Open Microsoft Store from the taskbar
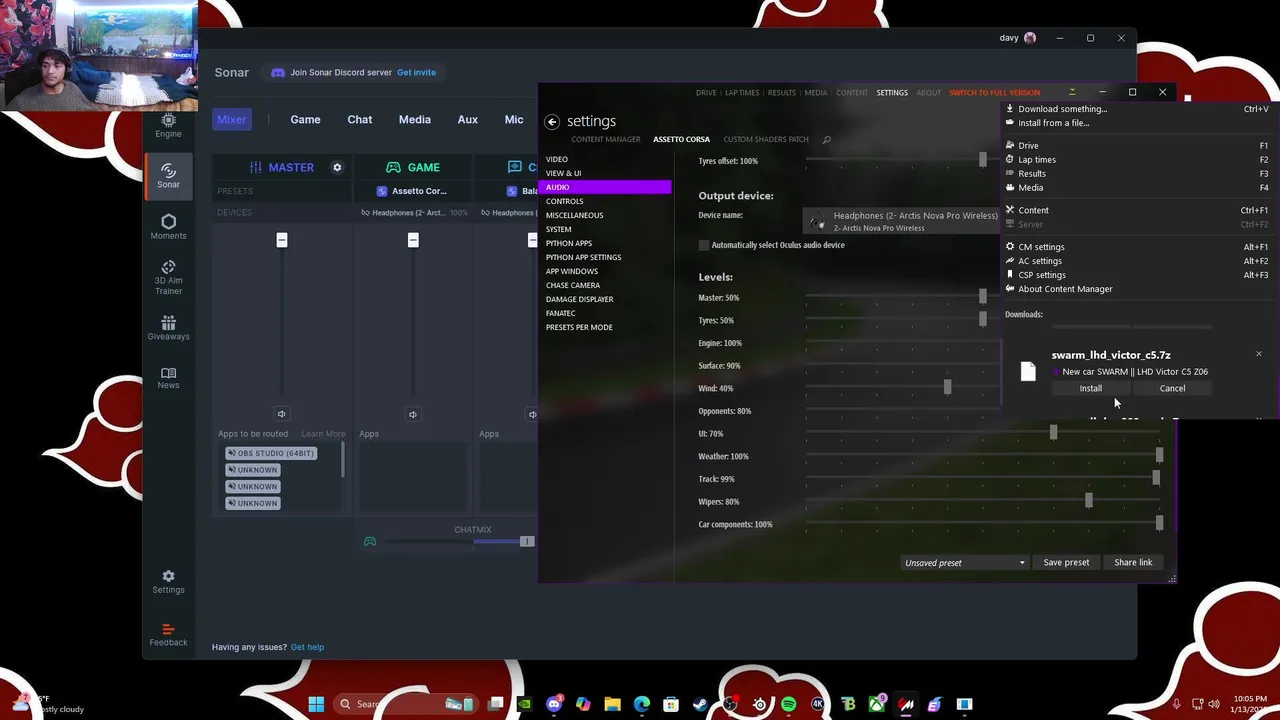This screenshot has width=1280, height=720. coord(671,704)
